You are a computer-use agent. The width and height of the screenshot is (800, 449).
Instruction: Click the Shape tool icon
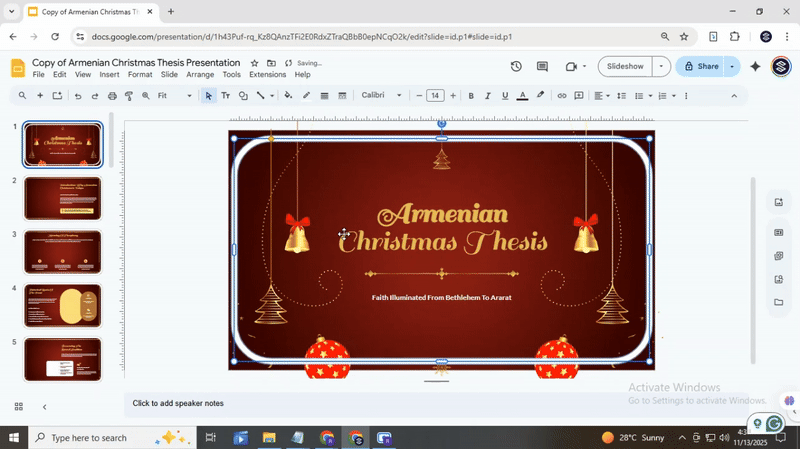pyautogui.click(x=243, y=96)
